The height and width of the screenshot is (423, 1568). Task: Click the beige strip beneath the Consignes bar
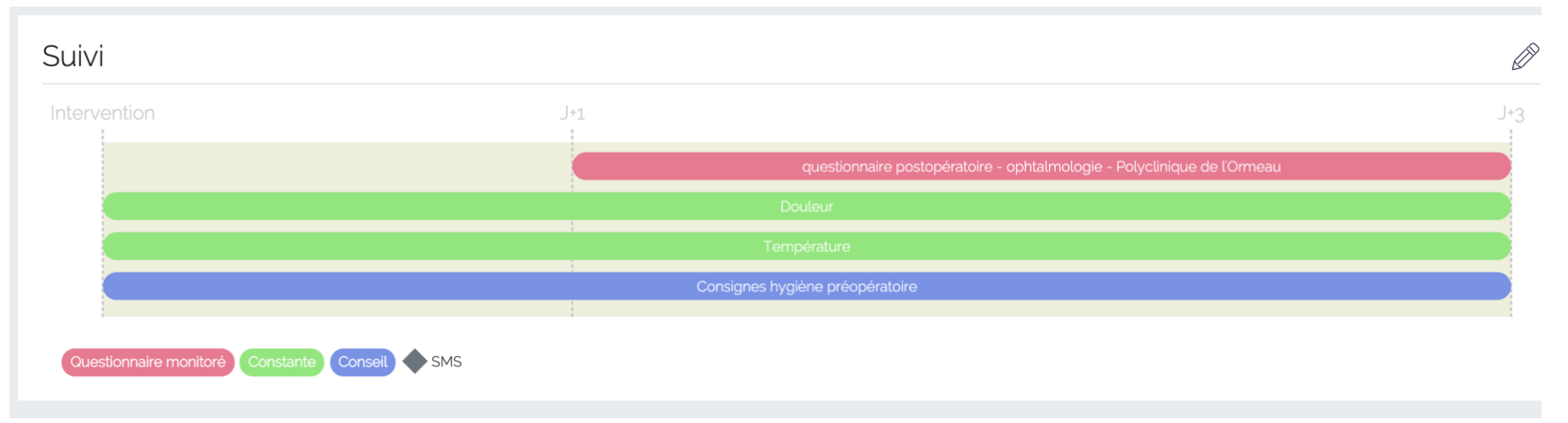point(807,309)
